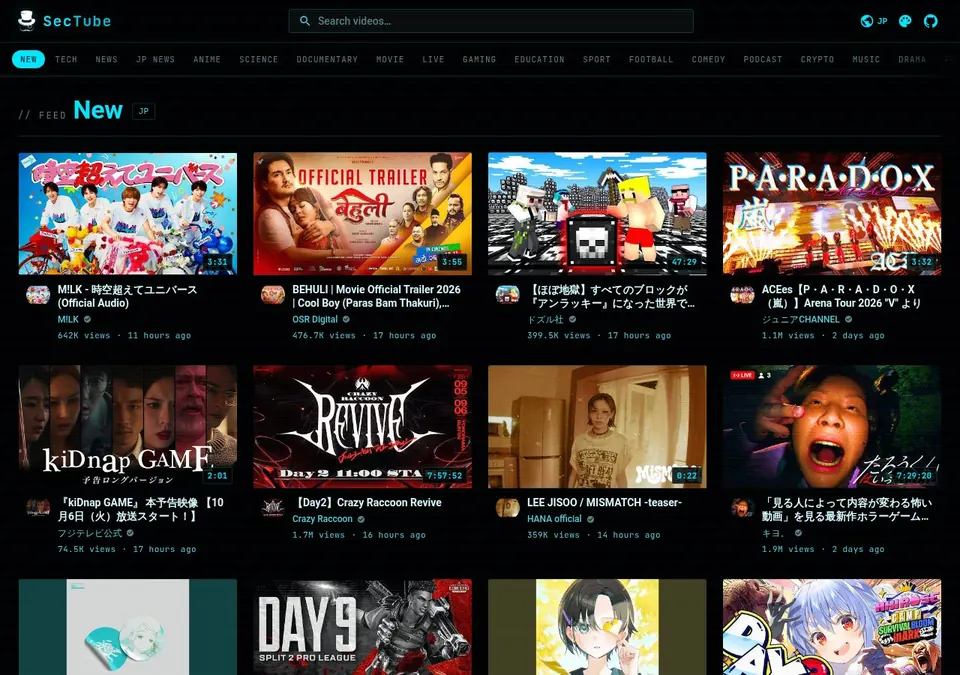Image resolution: width=960 pixels, height=675 pixels.
Task: Click ジュニアCHANNEL channel avatar
Action: point(742,295)
